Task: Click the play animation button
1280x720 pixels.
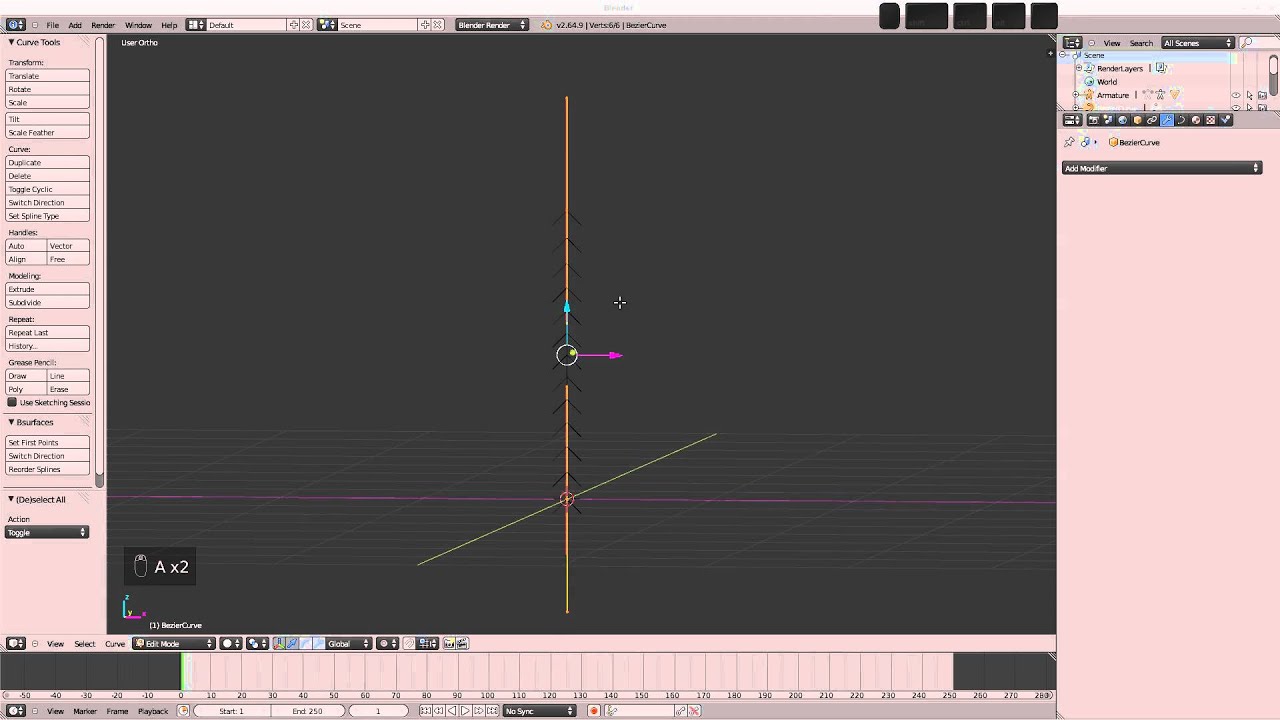Action: pyautogui.click(x=465, y=711)
